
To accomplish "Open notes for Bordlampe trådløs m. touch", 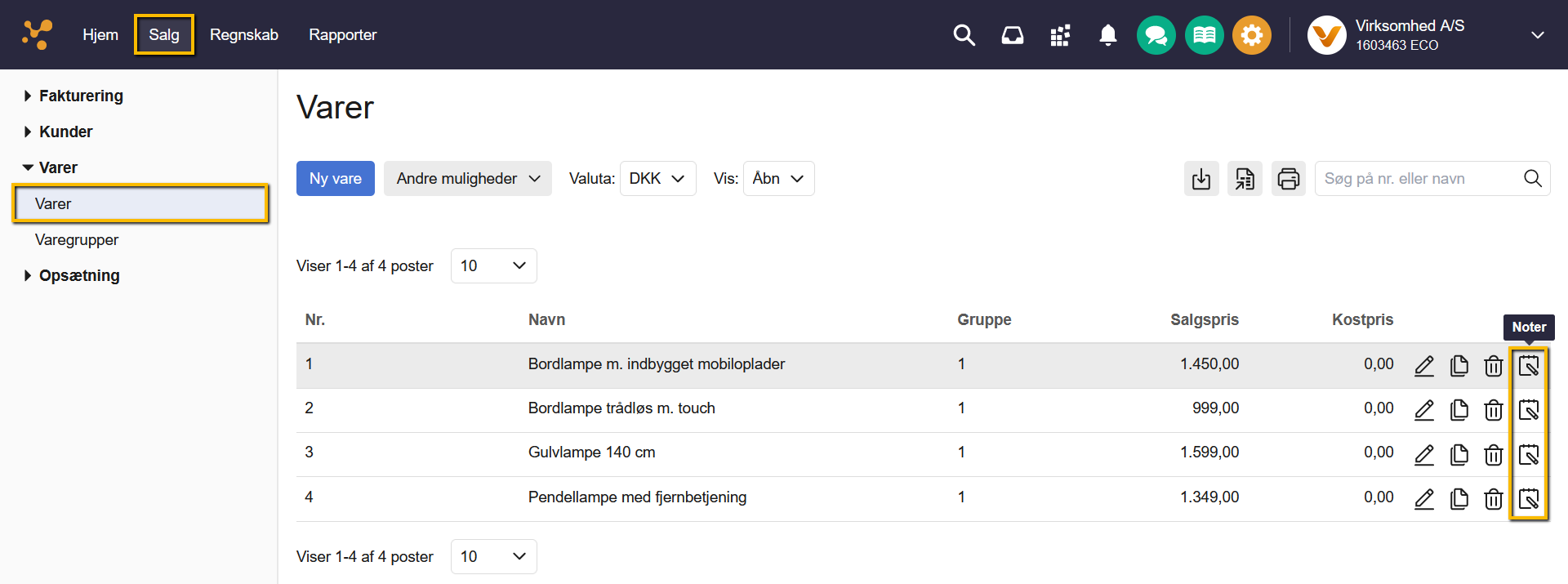I will pos(1528,409).
